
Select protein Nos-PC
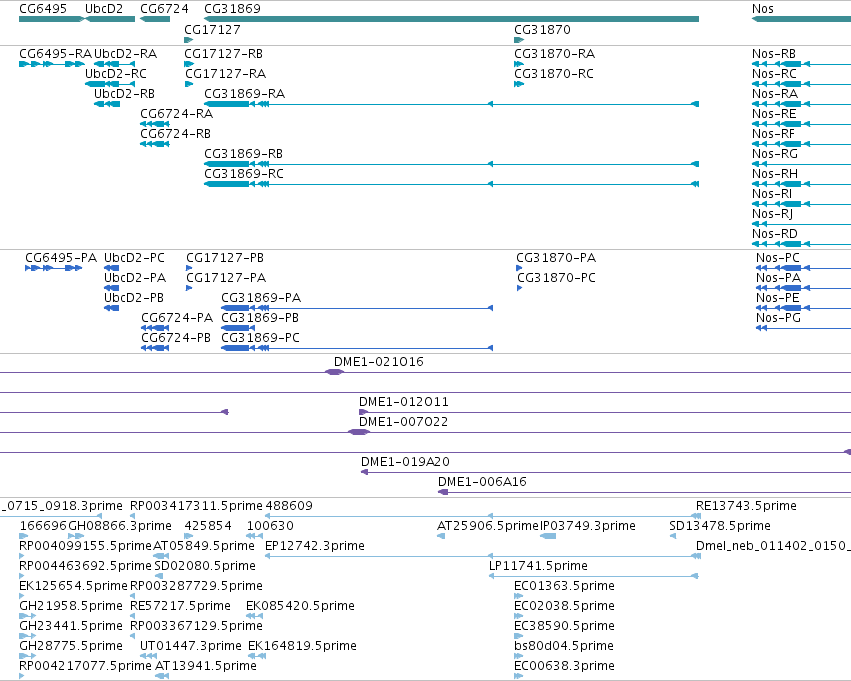point(778,258)
